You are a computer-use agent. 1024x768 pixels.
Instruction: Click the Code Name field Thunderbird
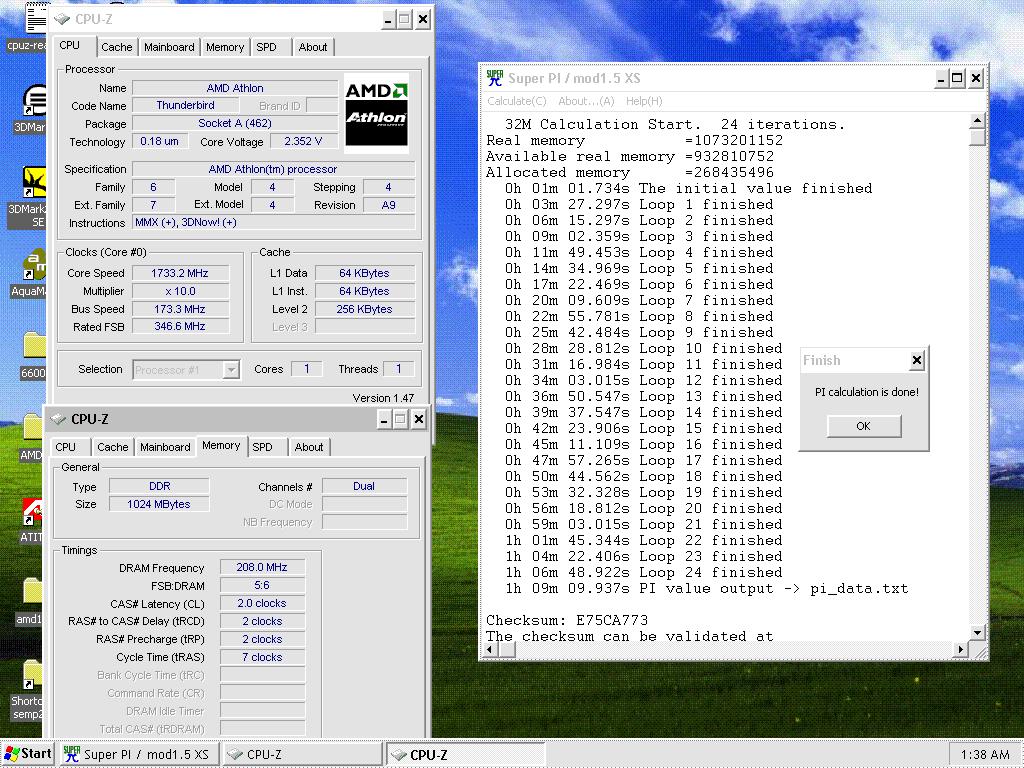point(185,105)
